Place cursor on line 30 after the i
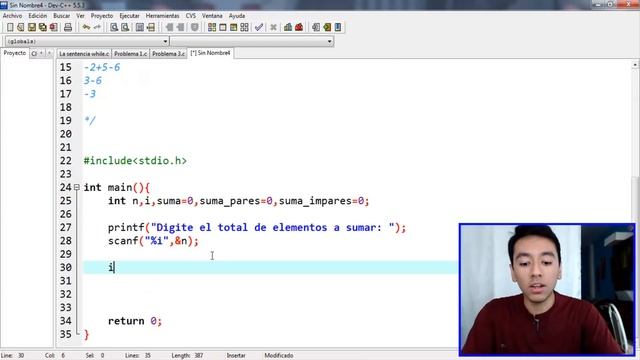This screenshot has width=640, height=360. click(x=114, y=267)
